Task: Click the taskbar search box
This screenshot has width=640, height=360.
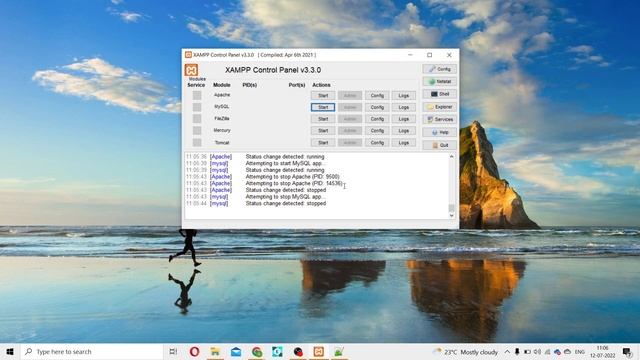Action: point(92,351)
